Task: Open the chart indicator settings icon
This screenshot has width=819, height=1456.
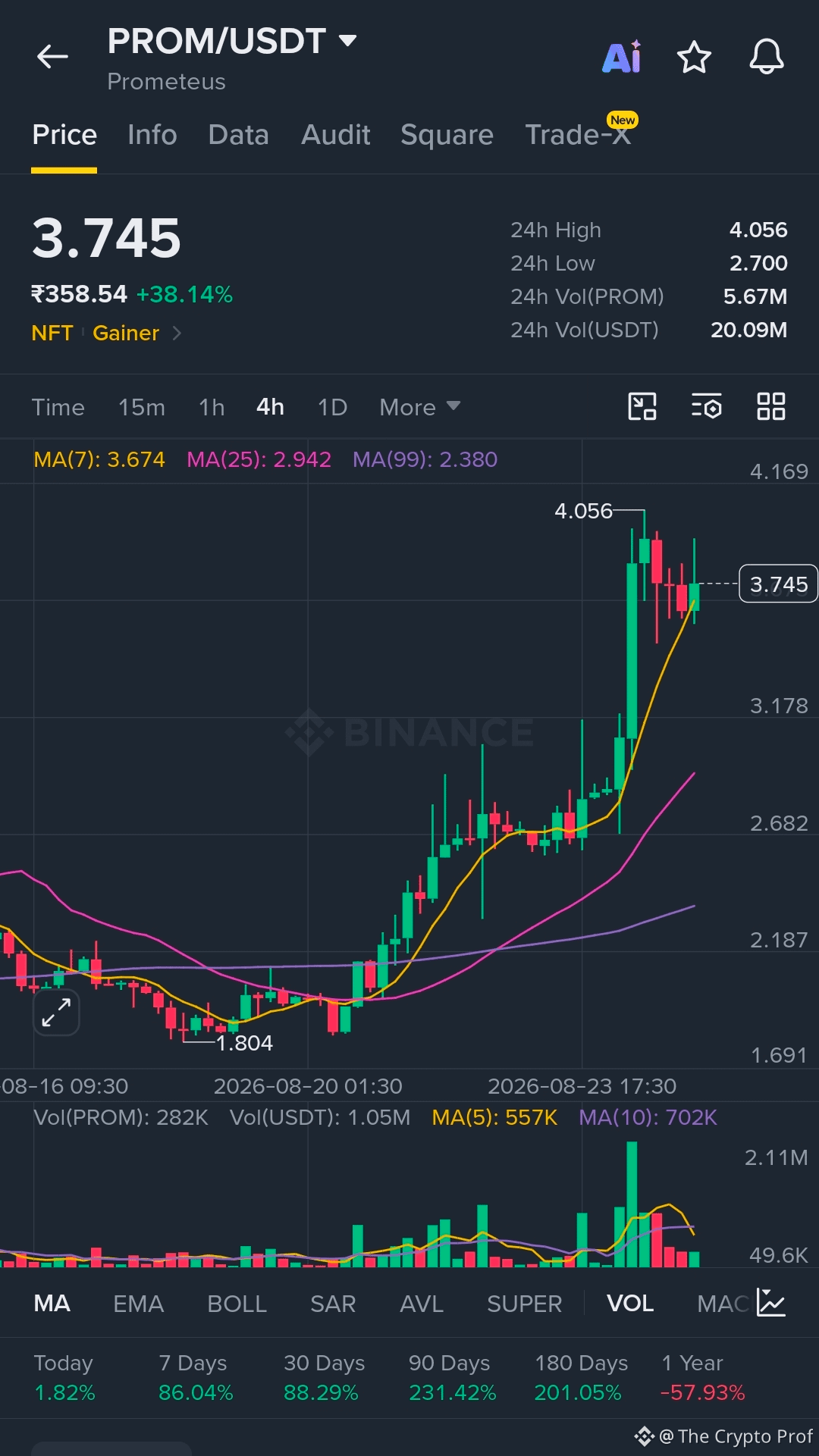Action: click(707, 406)
